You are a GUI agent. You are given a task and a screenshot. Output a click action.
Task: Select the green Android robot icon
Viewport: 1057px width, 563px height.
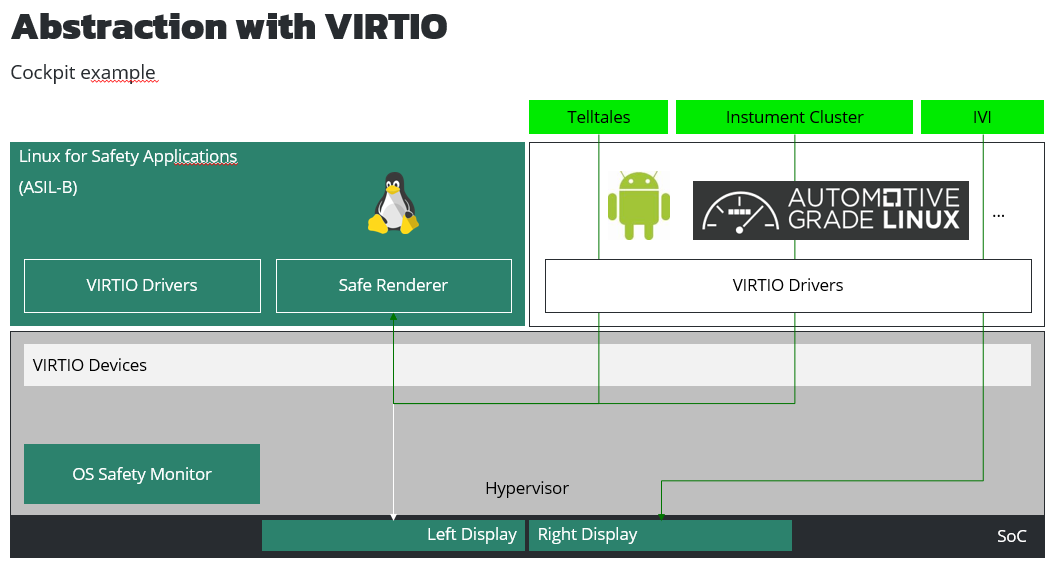click(638, 206)
